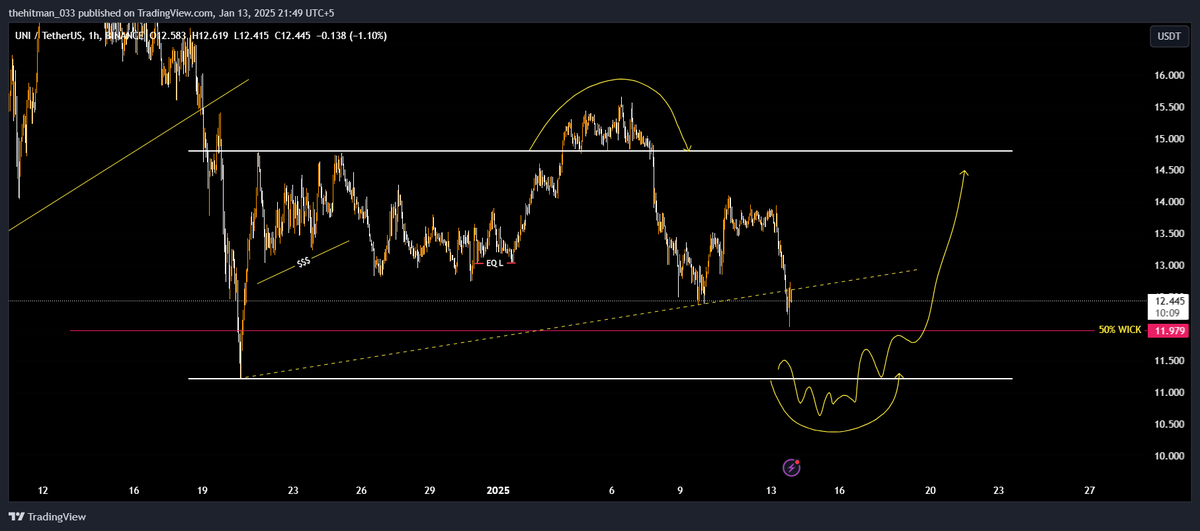Open the USDT currency selector button
The image size is (1200, 531).
point(1169,36)
